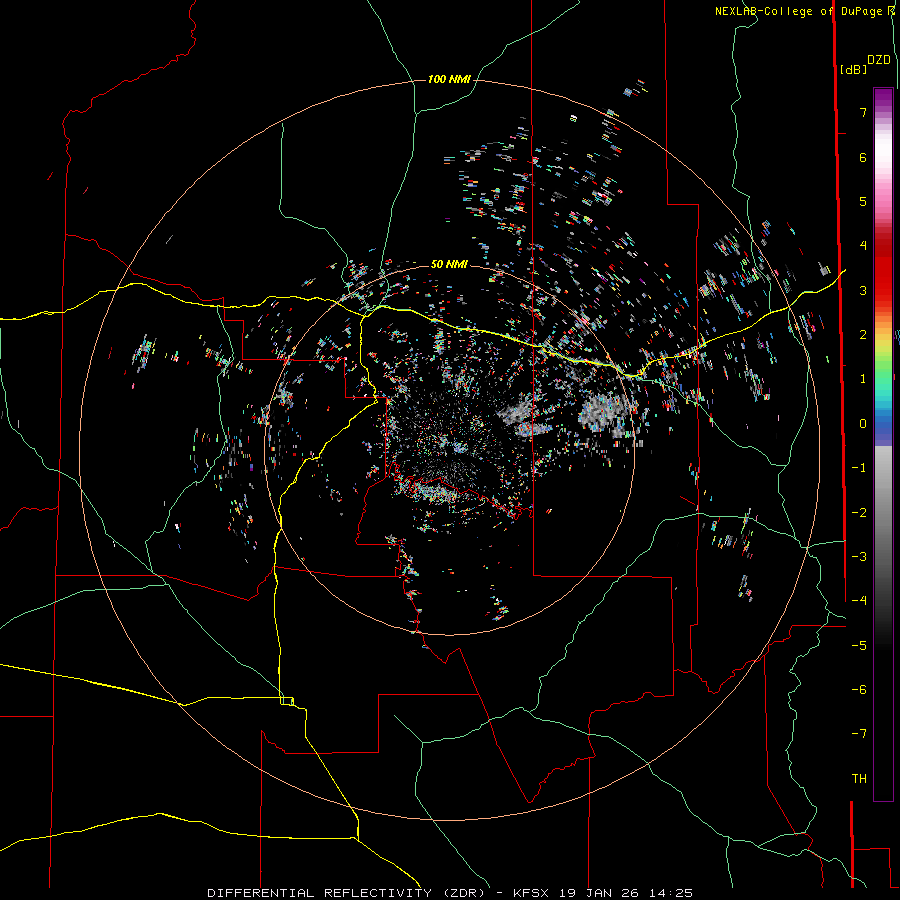Click the -7 value on color scale
The height and width of the screenshot is (900, 900).
859,734
